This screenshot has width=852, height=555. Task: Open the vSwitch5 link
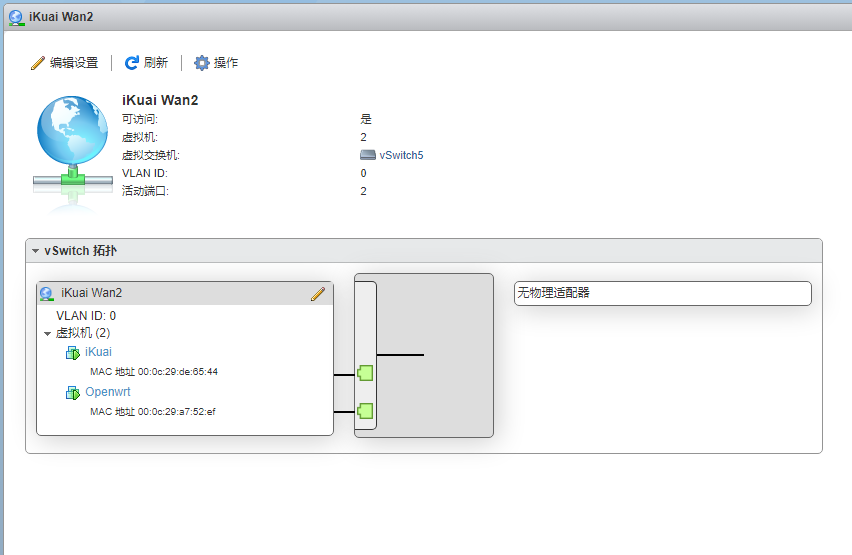[x=401, y=155]
